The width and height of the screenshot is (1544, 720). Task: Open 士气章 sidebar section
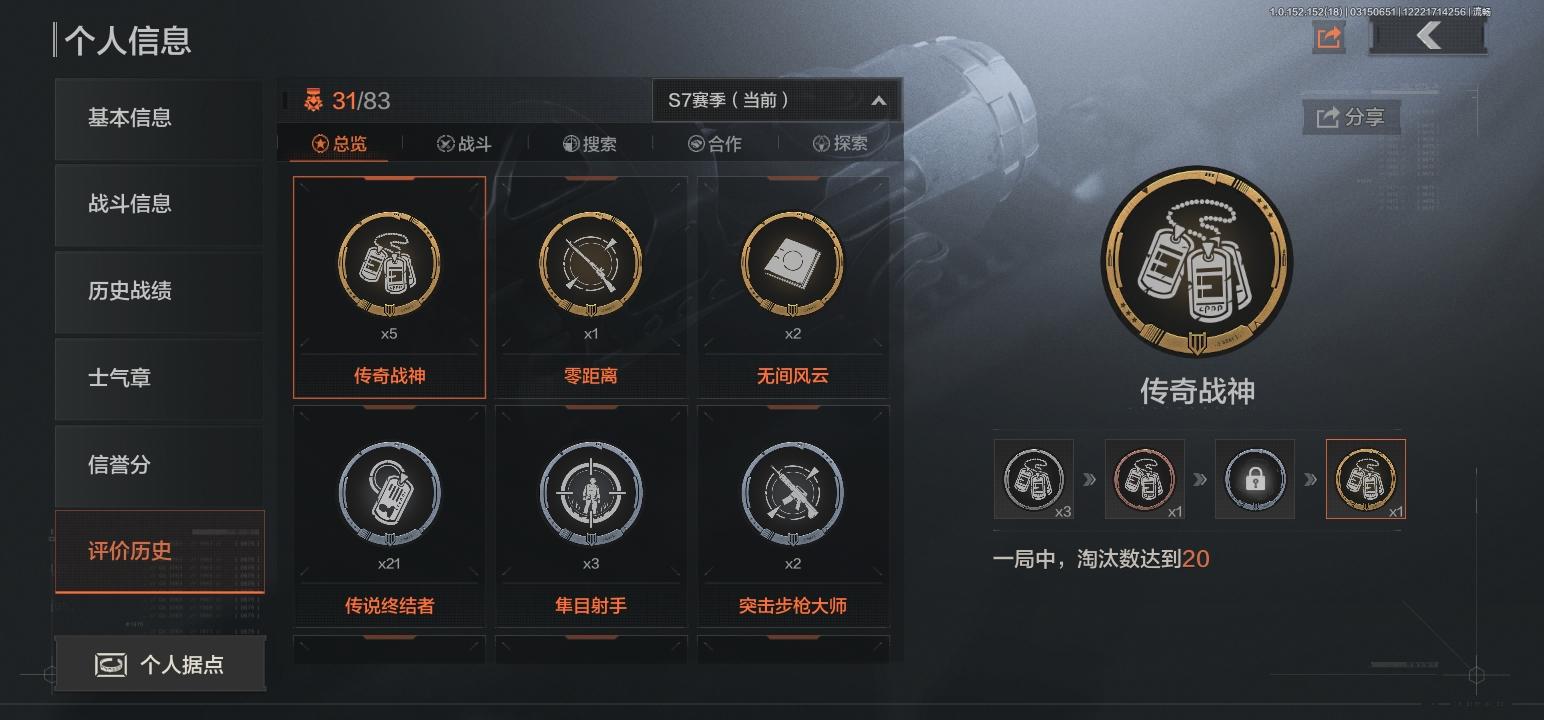tap(160, 378)
